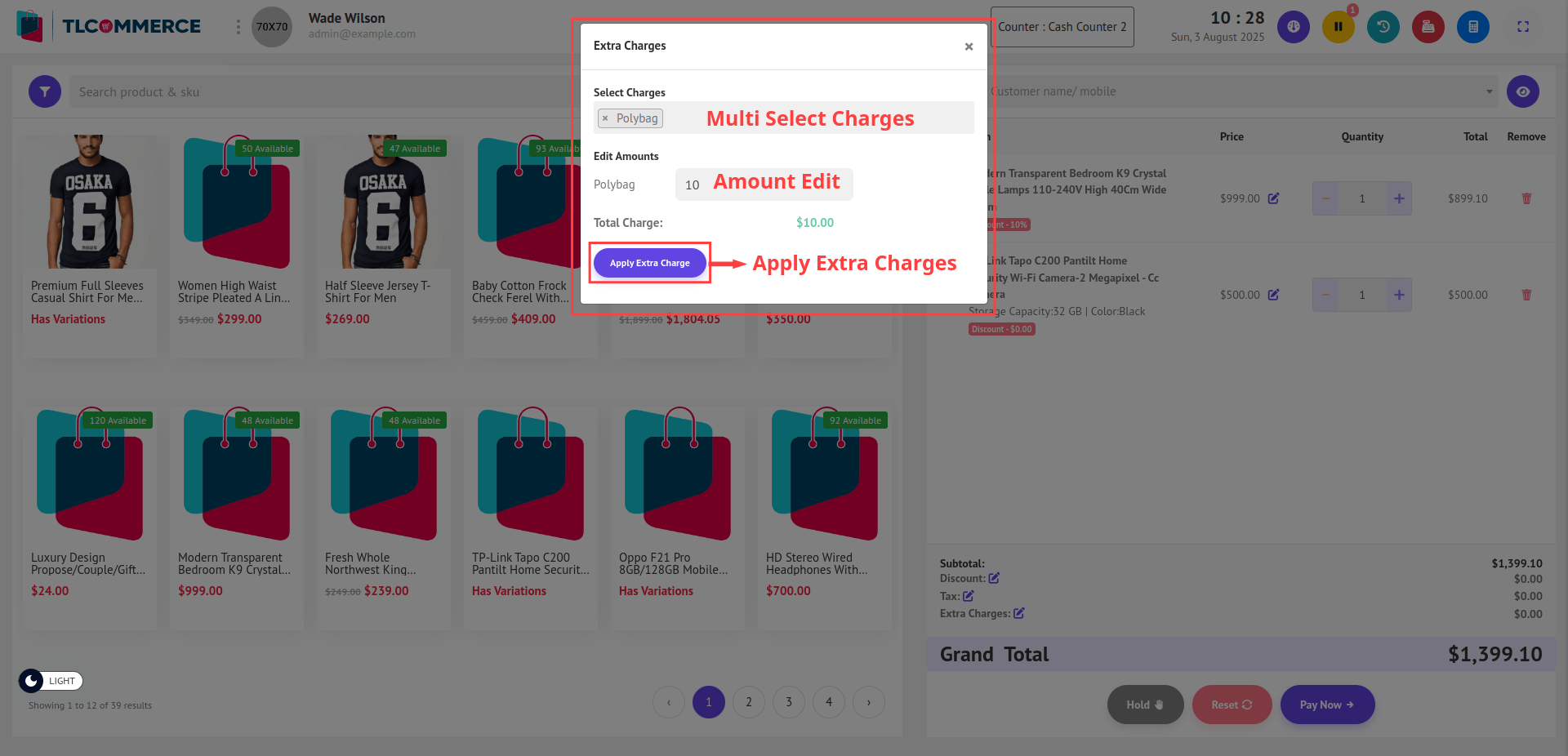Toggle fullscreen mode
This screenshot has height=756, width=1568.
pos(1522,27)
